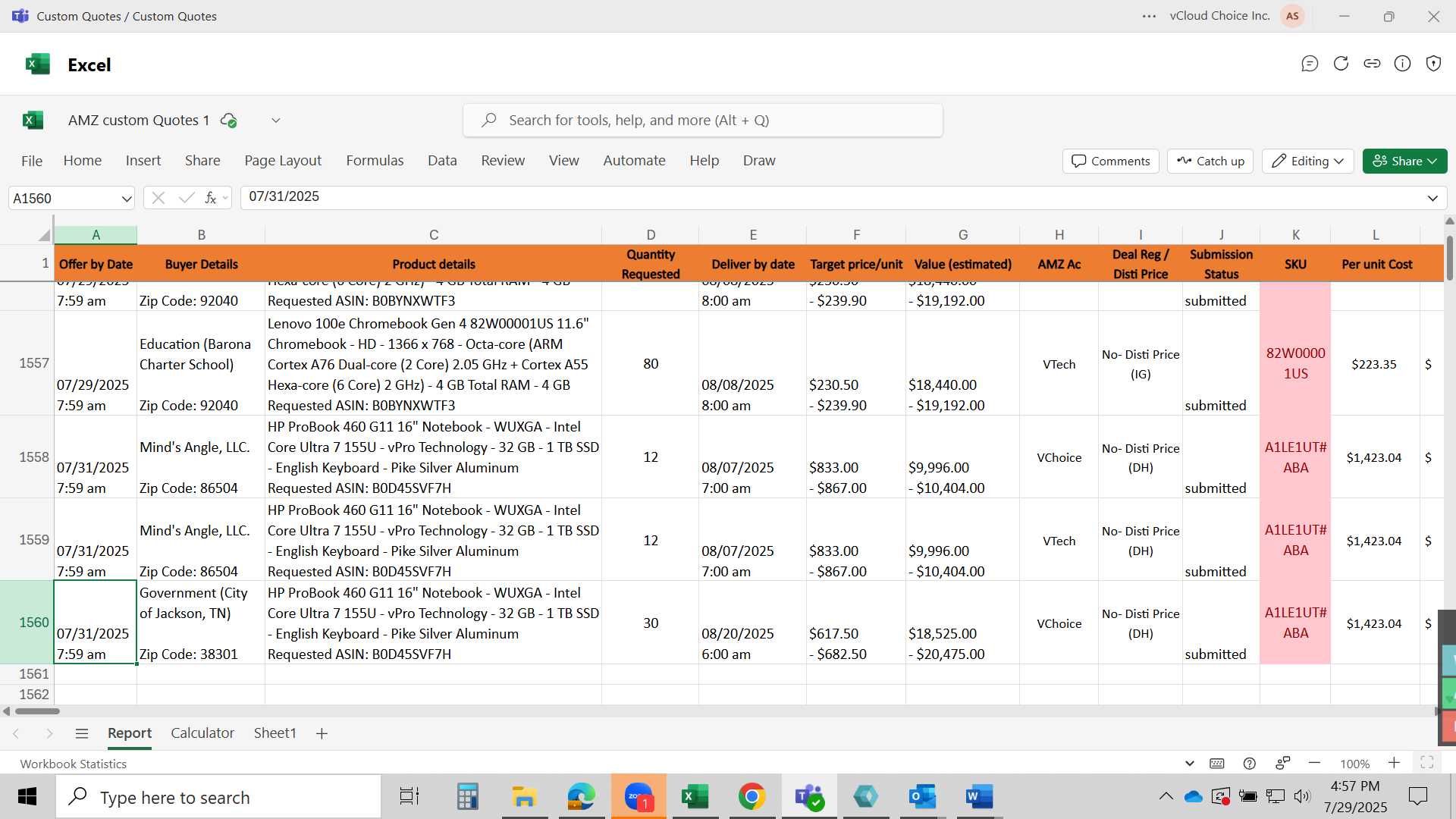
Task: Click the saved-to-cloud status icon
Action: coord(228,121)
